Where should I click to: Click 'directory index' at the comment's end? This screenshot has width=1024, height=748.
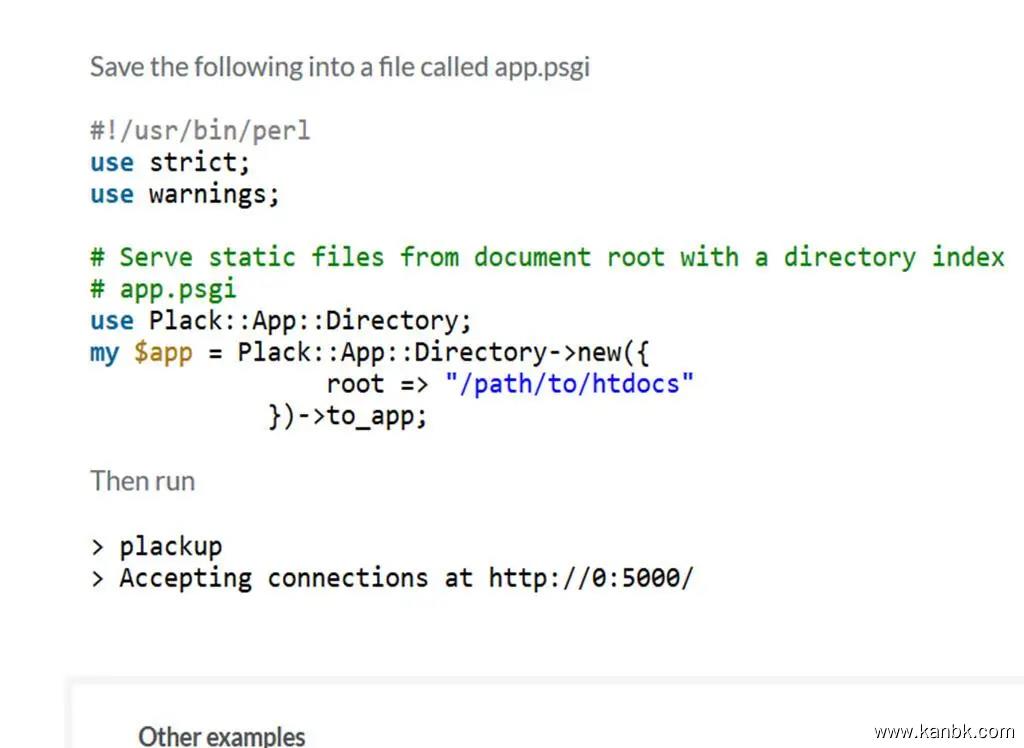tap(894, 257)
